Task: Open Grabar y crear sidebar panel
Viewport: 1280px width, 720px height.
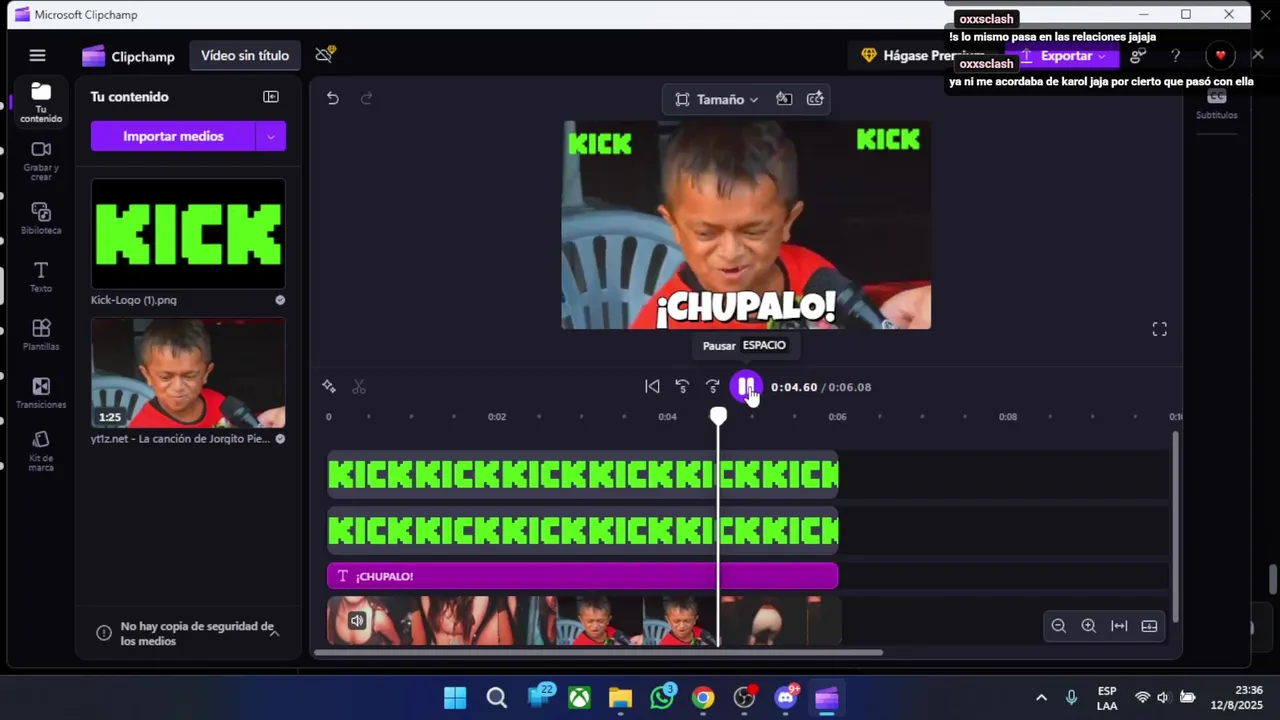Action: click(41, 160)
